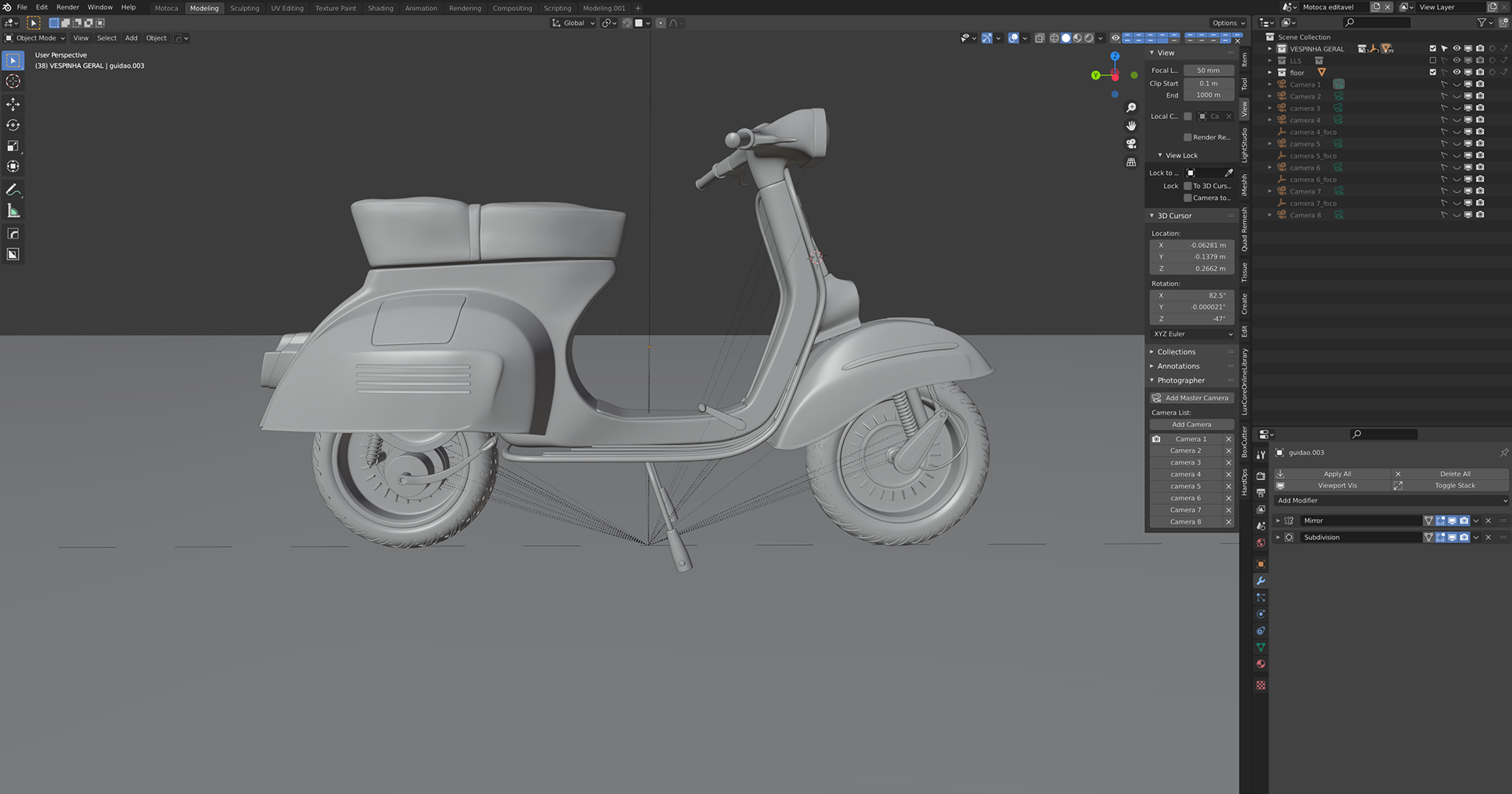Switch to orthographic grid view icon
1512x794 pixels.
coord(1132,162)
